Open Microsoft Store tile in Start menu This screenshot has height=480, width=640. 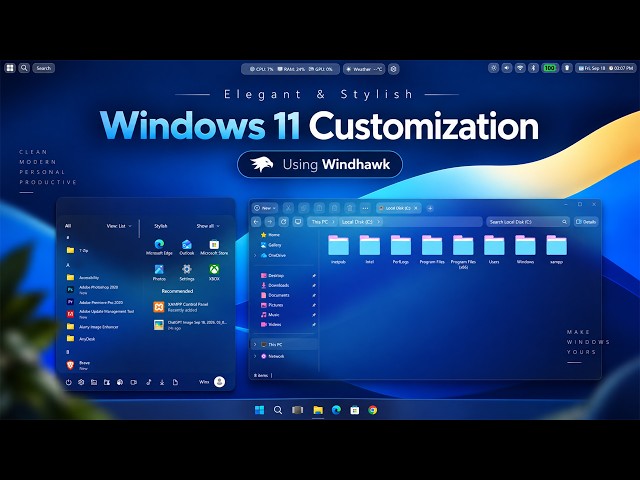214,247
